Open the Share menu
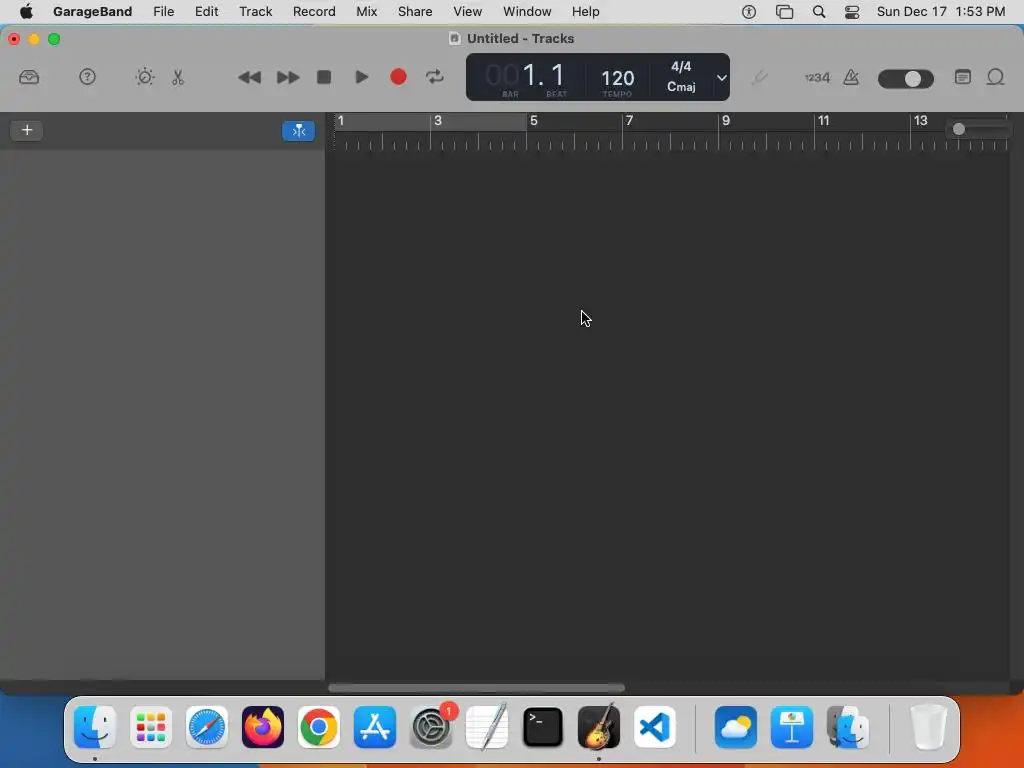Image resolution: width=1024 pixels, height=768 pixels. (x=415, y=12)
